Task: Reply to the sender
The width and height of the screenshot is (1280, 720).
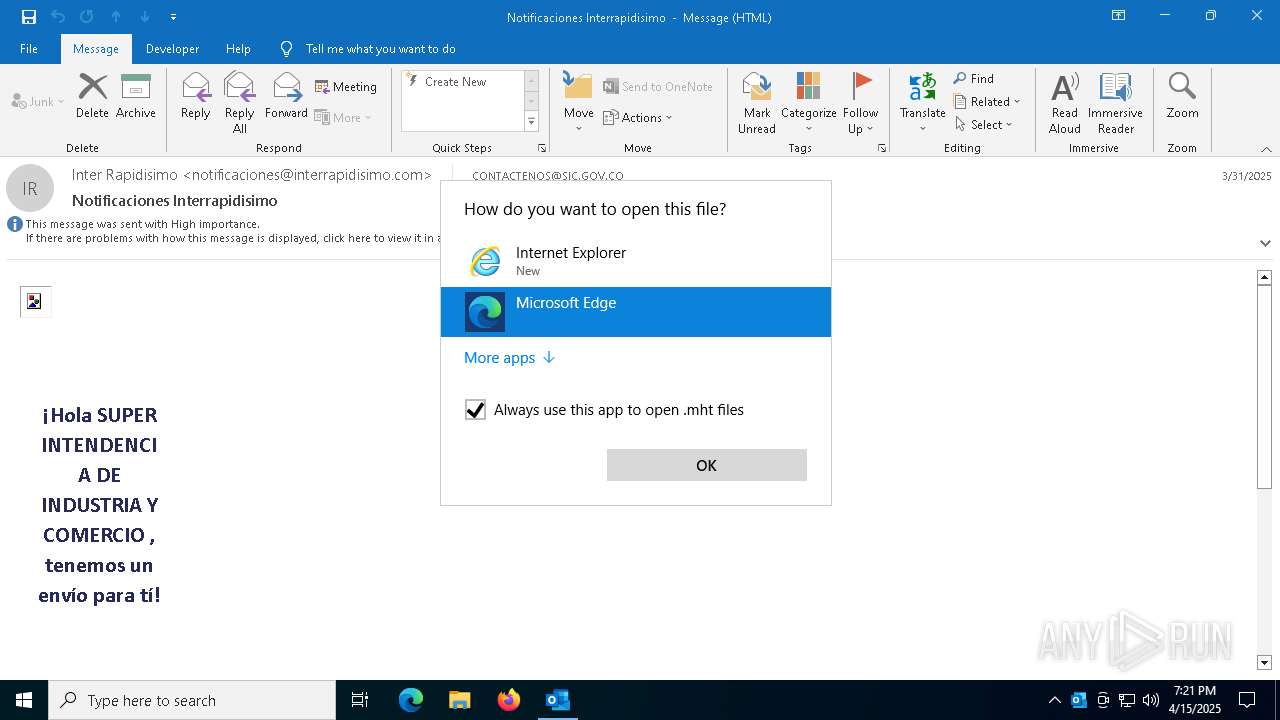Action: coord(196,97)
